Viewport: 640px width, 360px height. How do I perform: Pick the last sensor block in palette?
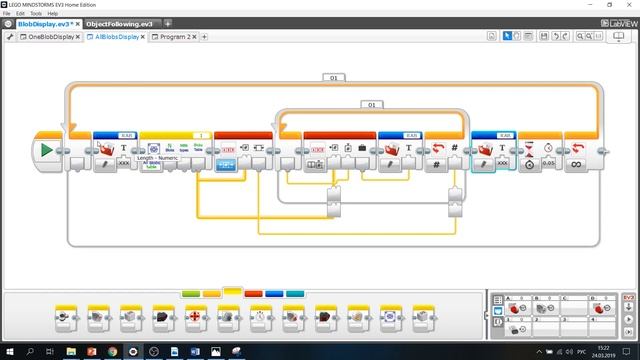pos(423,318)
